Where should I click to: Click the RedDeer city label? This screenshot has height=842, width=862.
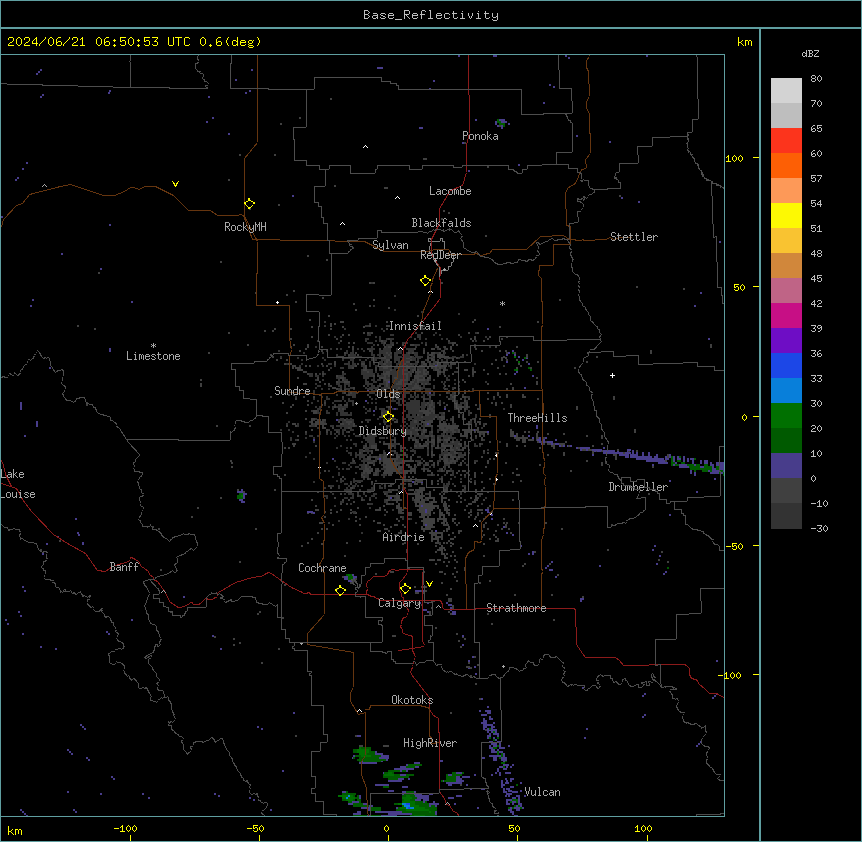tap(440, 255)
